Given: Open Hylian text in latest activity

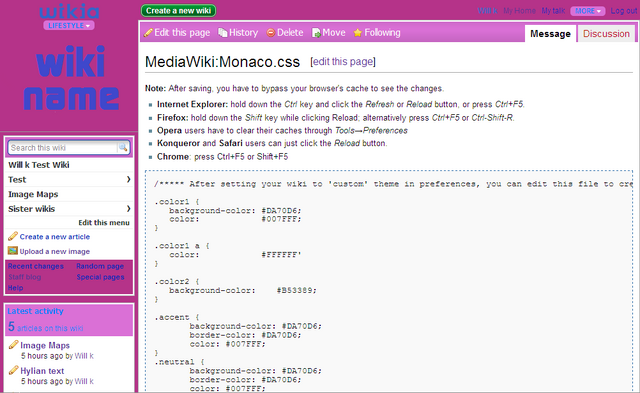Looking at the screenshot, I should pos(42,371).
